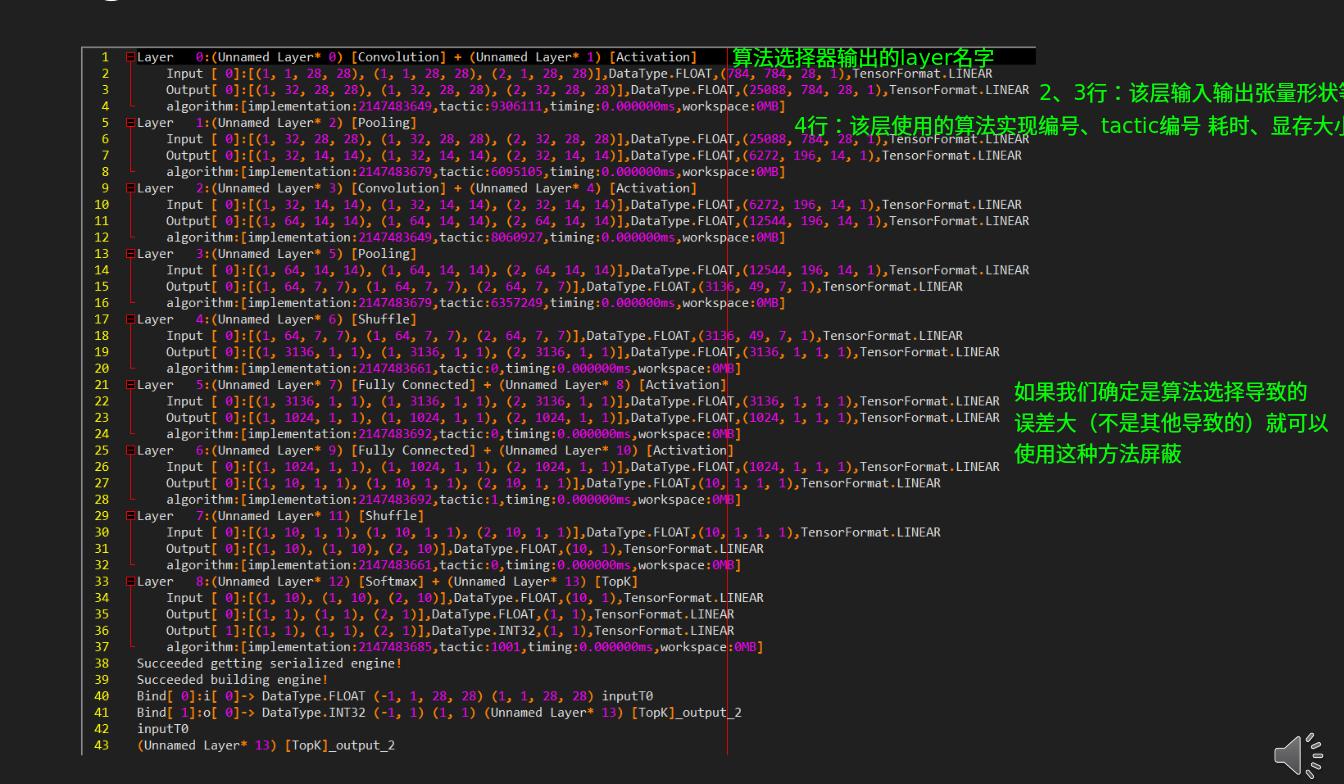Collapse the Layer 1 Pooling block
This screenshot has width=1344, height=784.
tap(130, 123)
